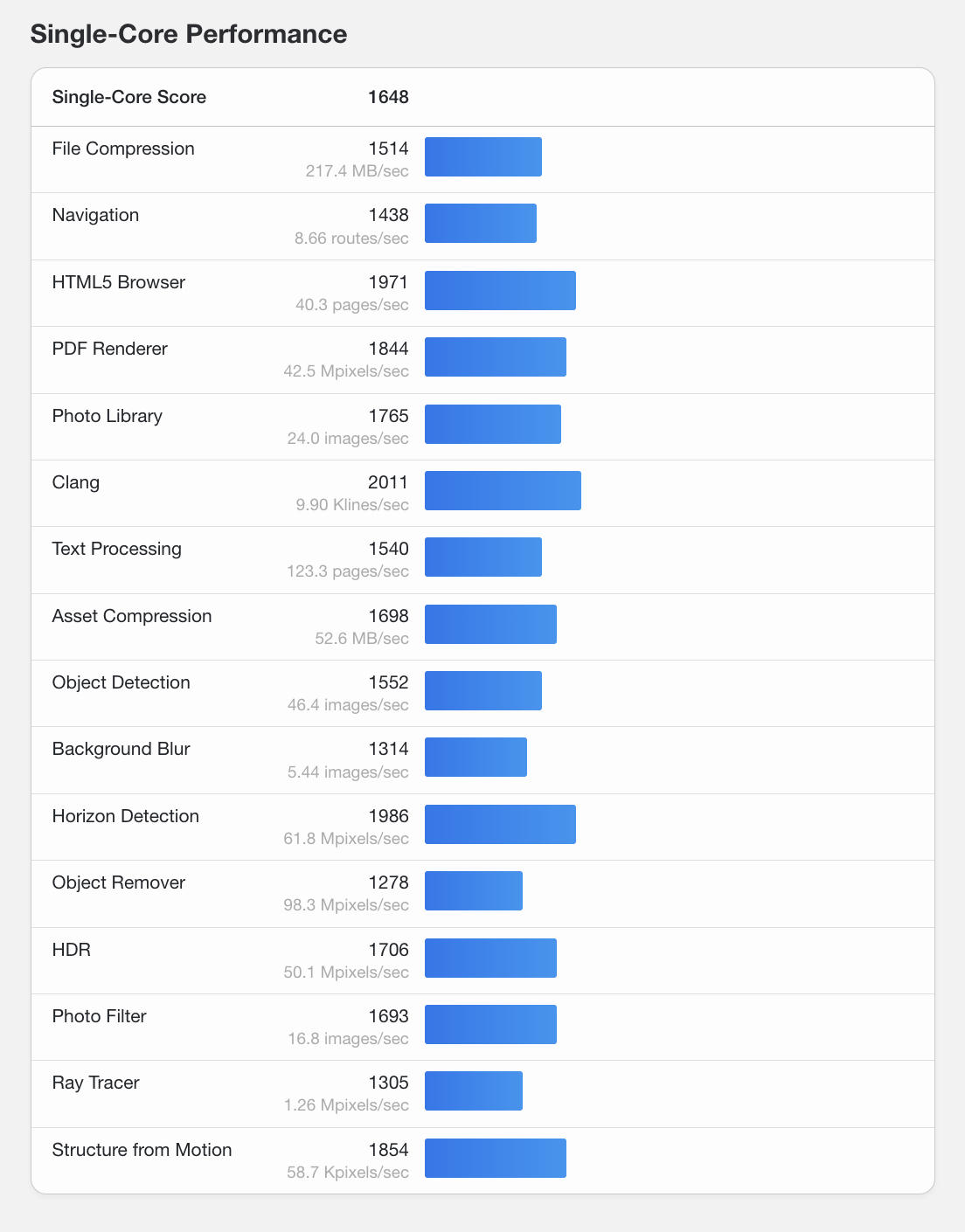
Task: Click the PDF Renderer row label
Action: point(109,349)
